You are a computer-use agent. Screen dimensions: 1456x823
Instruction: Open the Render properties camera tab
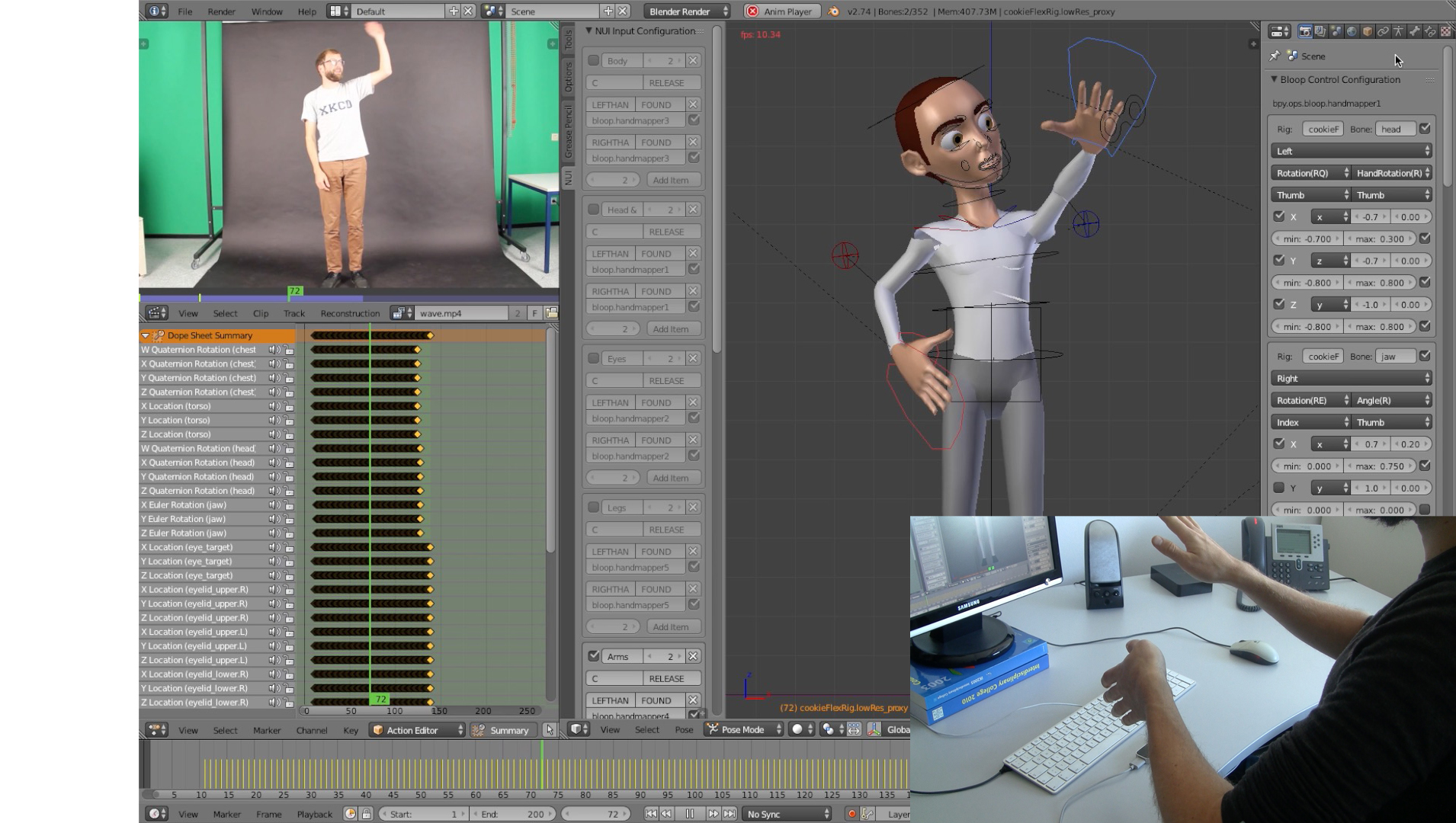tap(1305, 31)
